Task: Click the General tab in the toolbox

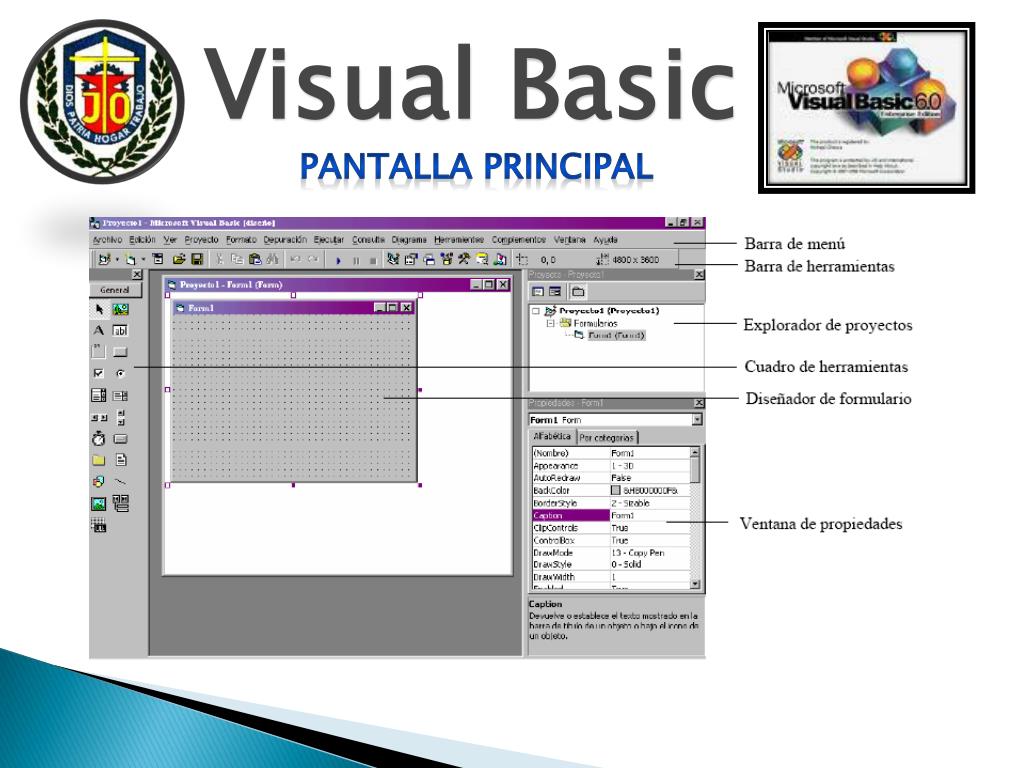Action: point(114,290)
